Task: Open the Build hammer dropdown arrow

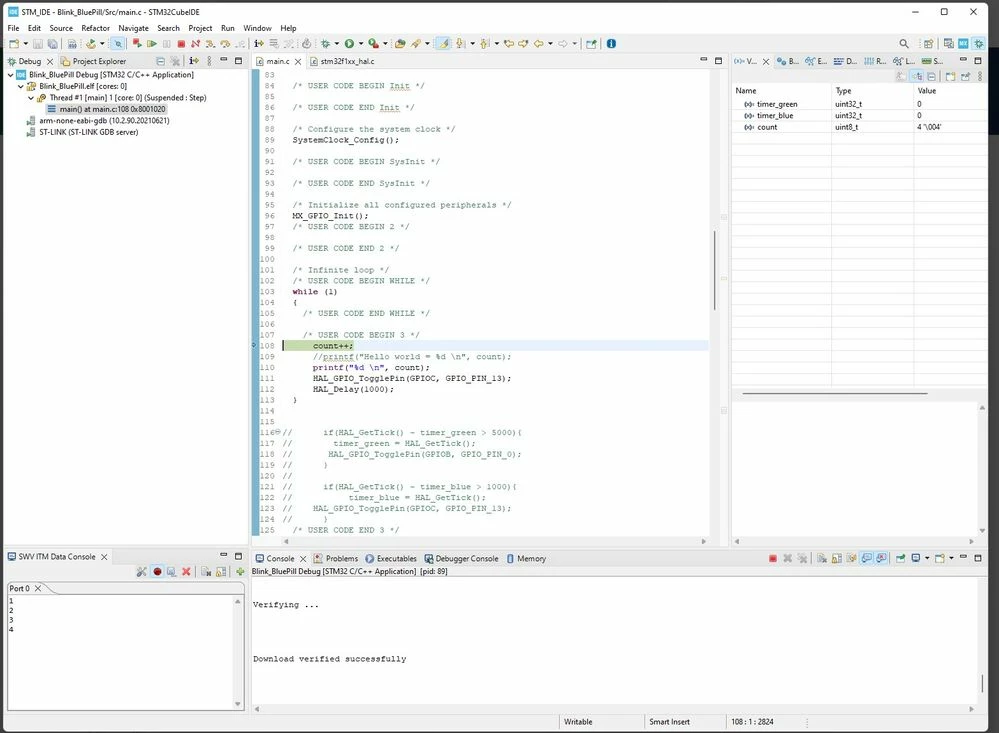Action: coord(102,43)
